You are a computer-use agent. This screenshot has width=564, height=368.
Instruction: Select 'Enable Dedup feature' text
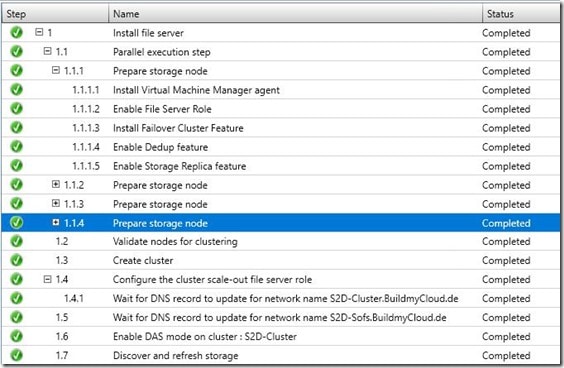point(160,147)
